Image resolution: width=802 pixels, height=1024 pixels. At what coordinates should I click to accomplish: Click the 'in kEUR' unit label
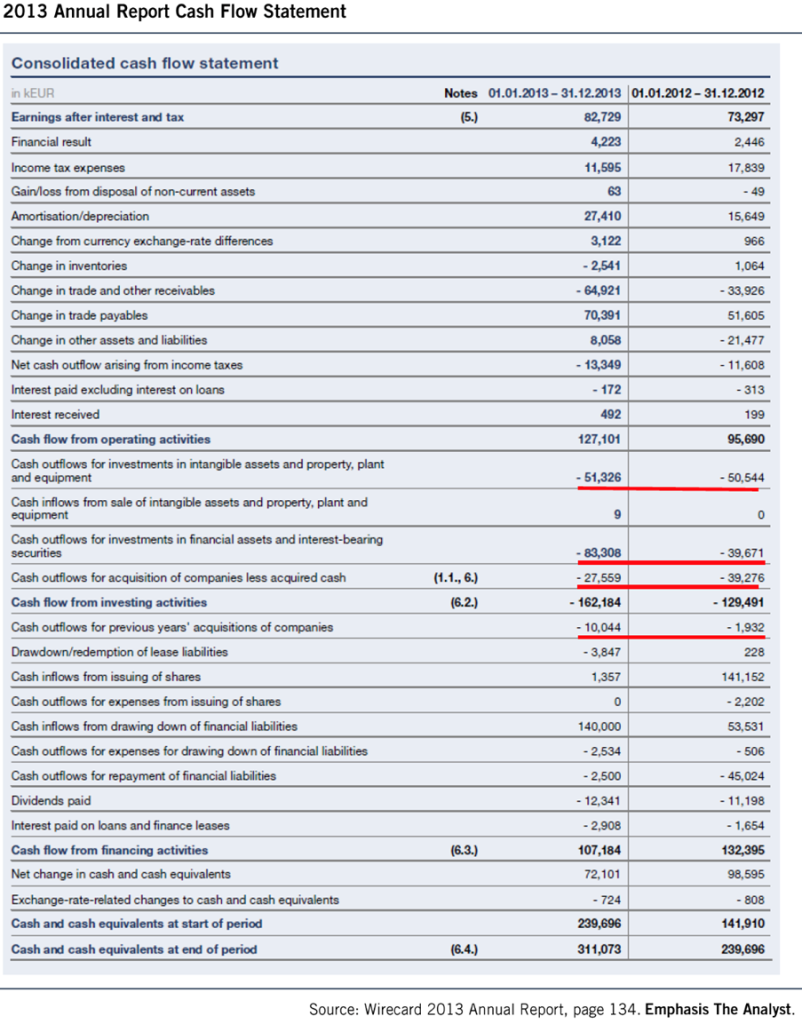33,93
